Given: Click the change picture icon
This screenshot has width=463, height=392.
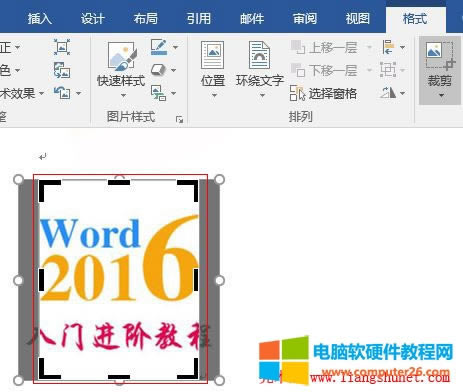Looking at the screenshot, I should (x=62, y=70).
